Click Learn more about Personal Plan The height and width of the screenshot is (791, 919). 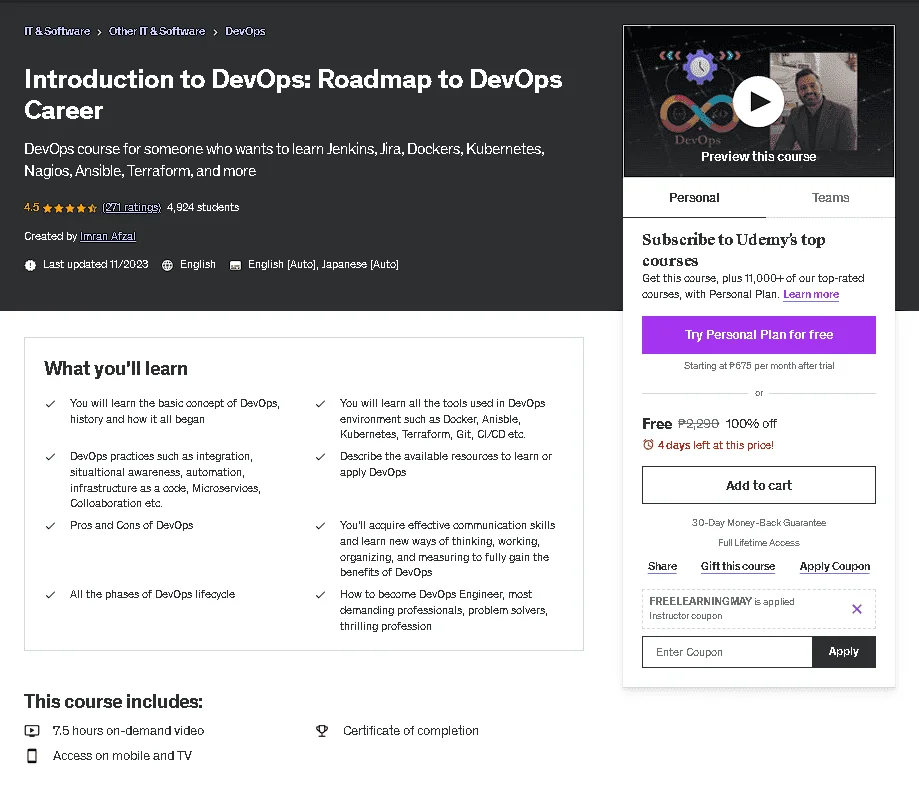811,294
